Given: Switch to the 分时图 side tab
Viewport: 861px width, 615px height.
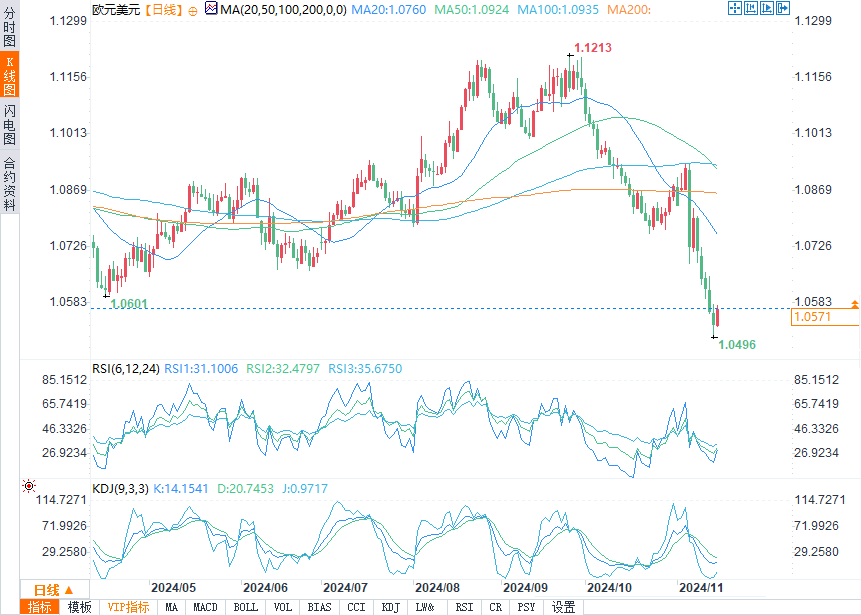Looking at the screenshot, I should pyautogui.click(x=9, y=26).
